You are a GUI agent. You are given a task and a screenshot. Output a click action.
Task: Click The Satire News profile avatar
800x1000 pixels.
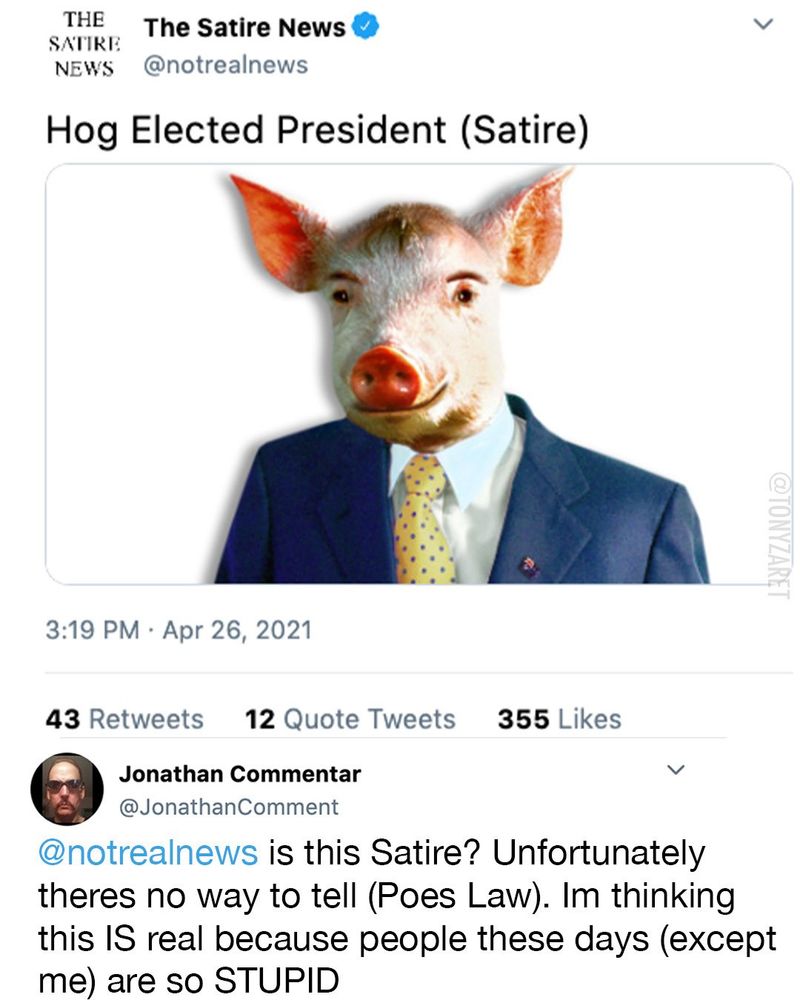pyautogui.click(x=81, y=45)
